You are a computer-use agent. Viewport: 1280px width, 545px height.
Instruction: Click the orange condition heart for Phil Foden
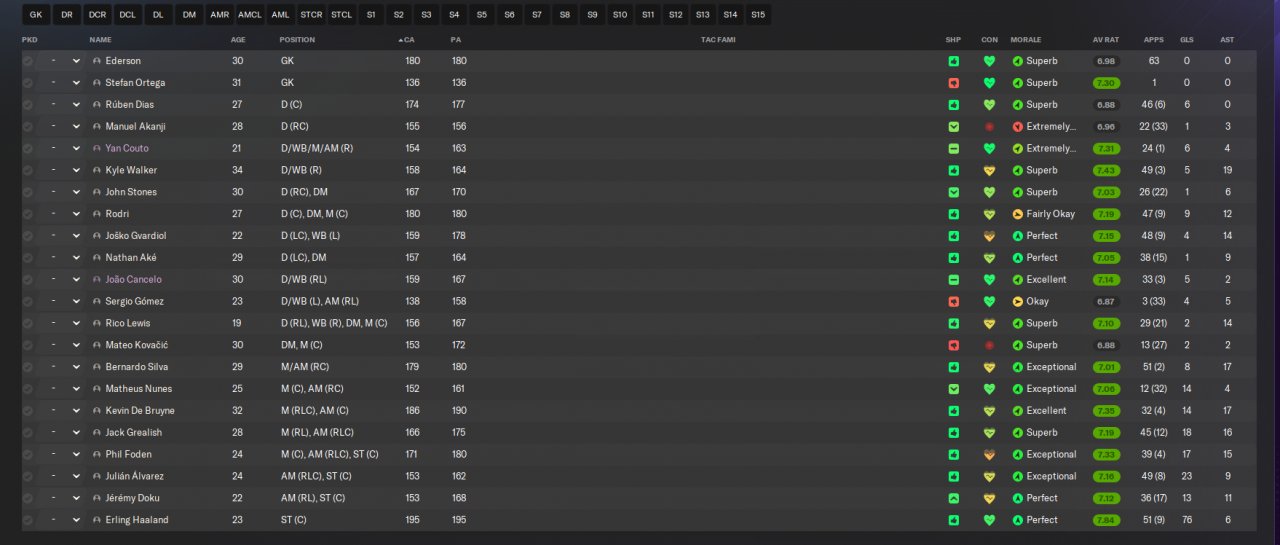point(989,455)
